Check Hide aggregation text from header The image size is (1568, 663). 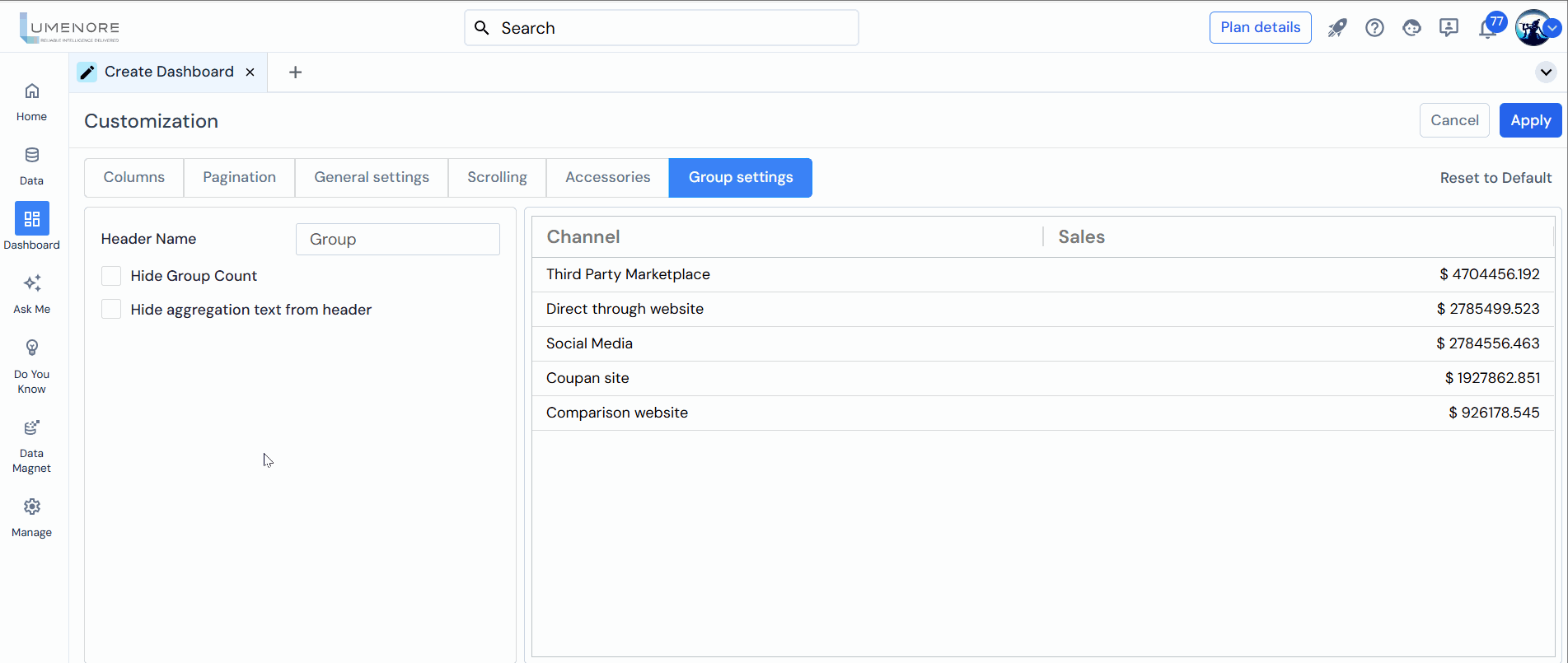[111, 310]
